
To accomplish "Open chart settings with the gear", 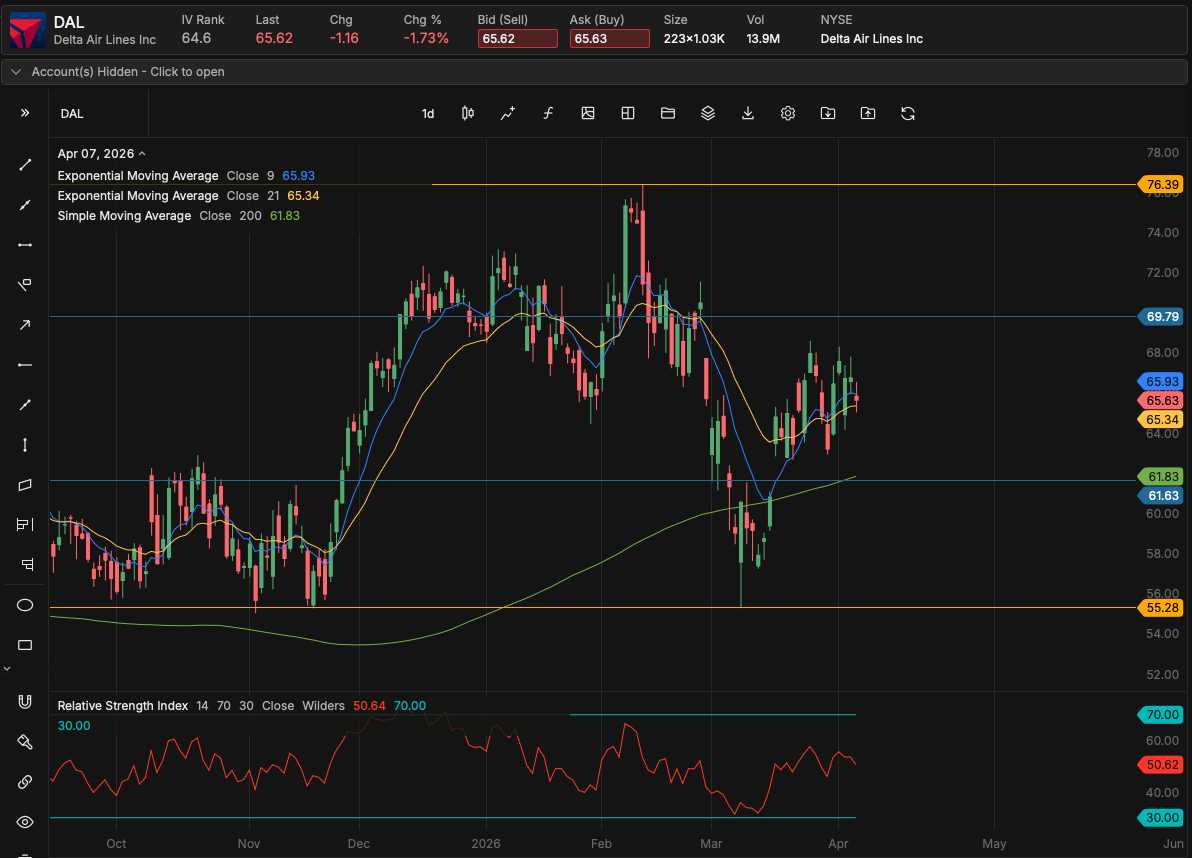I will (788, 113).
